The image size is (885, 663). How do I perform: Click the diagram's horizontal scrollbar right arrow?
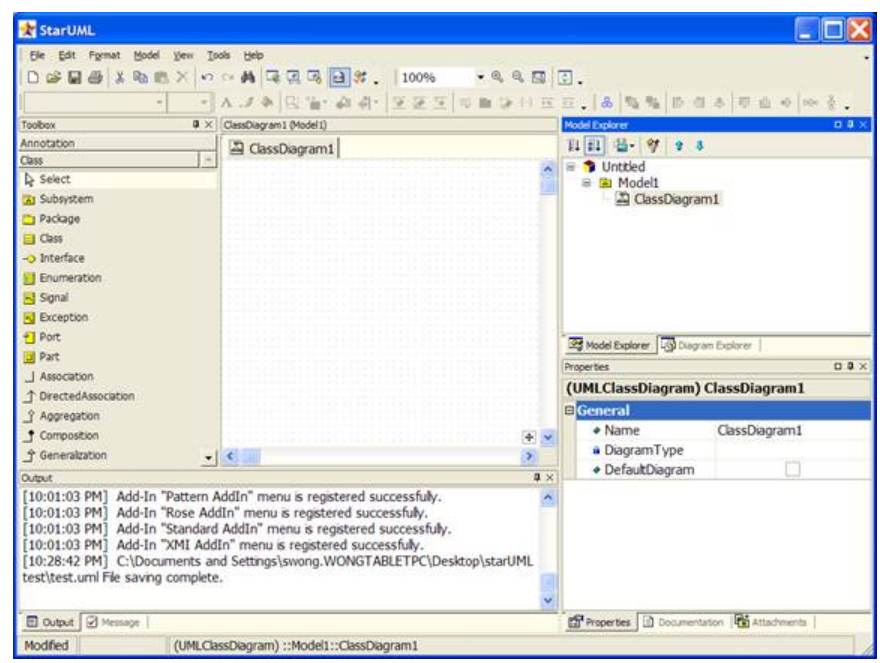coord(528,456)
